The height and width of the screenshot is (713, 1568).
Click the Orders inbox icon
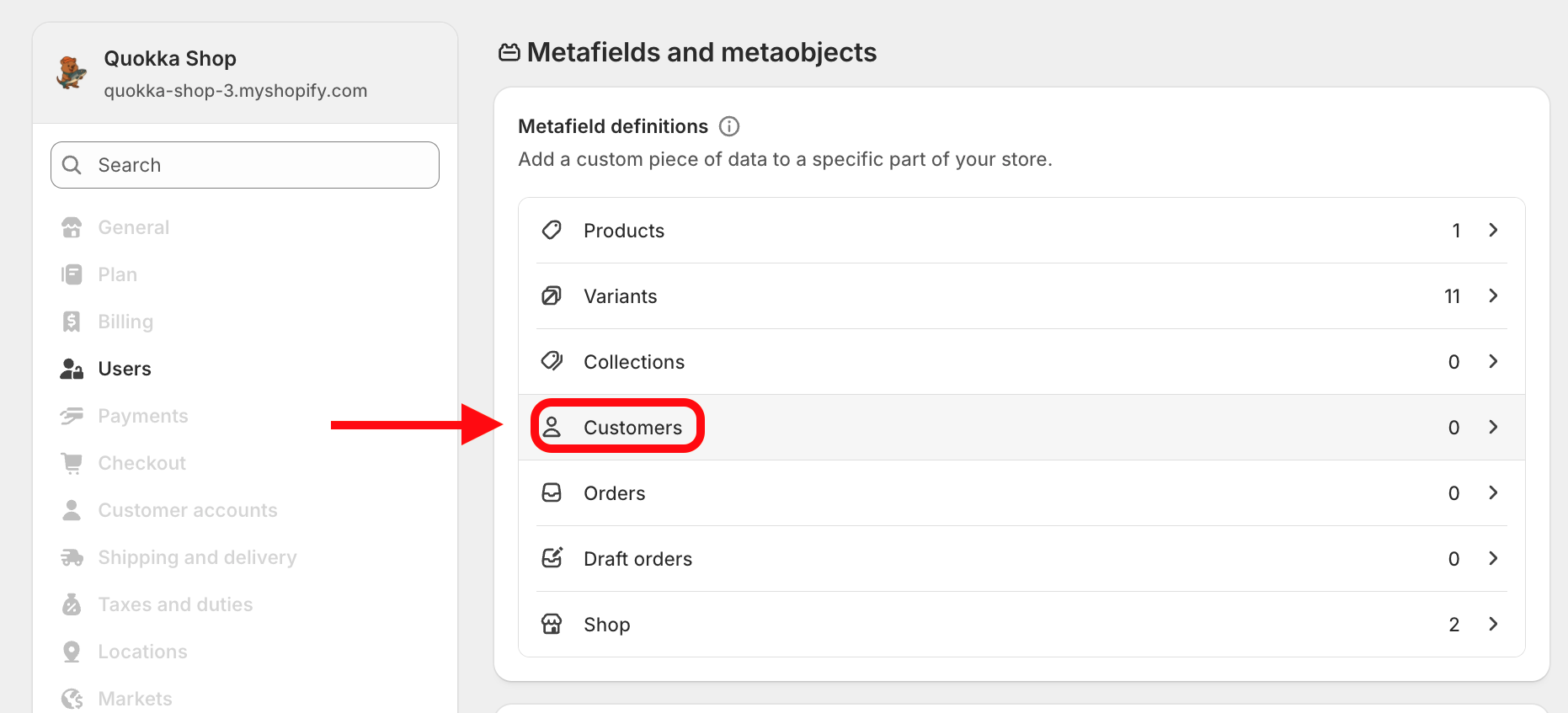pyautogui.click(x=552, y=492)
